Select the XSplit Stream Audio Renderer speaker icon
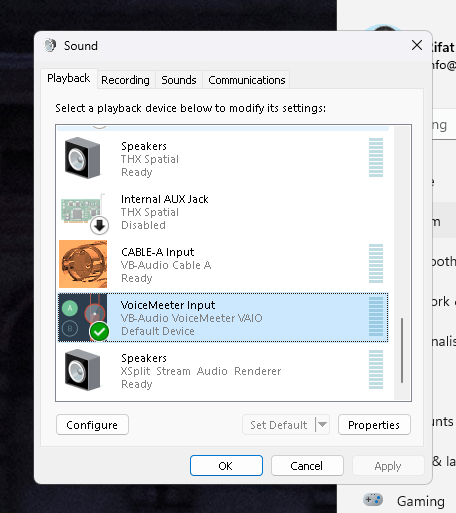Image resolution: width=456 pixels, height=513 pixels. (x=82, y=370)
